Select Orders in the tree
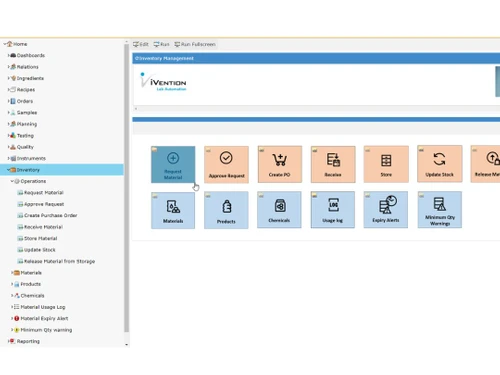Image resolution: width=500 pixels, height=375 pixels. point(25,101)
